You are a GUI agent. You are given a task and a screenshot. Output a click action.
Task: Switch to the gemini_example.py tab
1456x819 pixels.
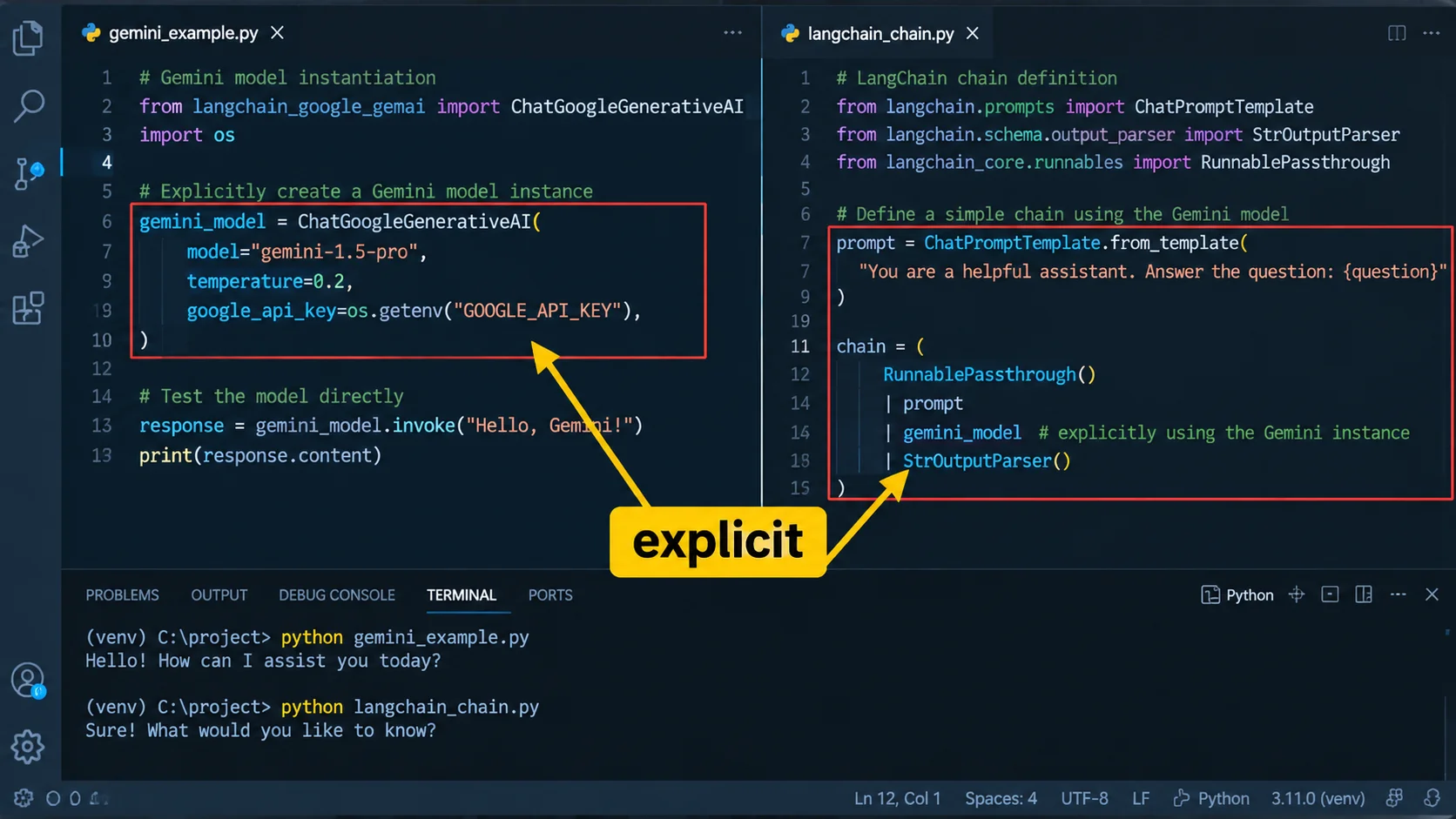[x=183, y=33]
